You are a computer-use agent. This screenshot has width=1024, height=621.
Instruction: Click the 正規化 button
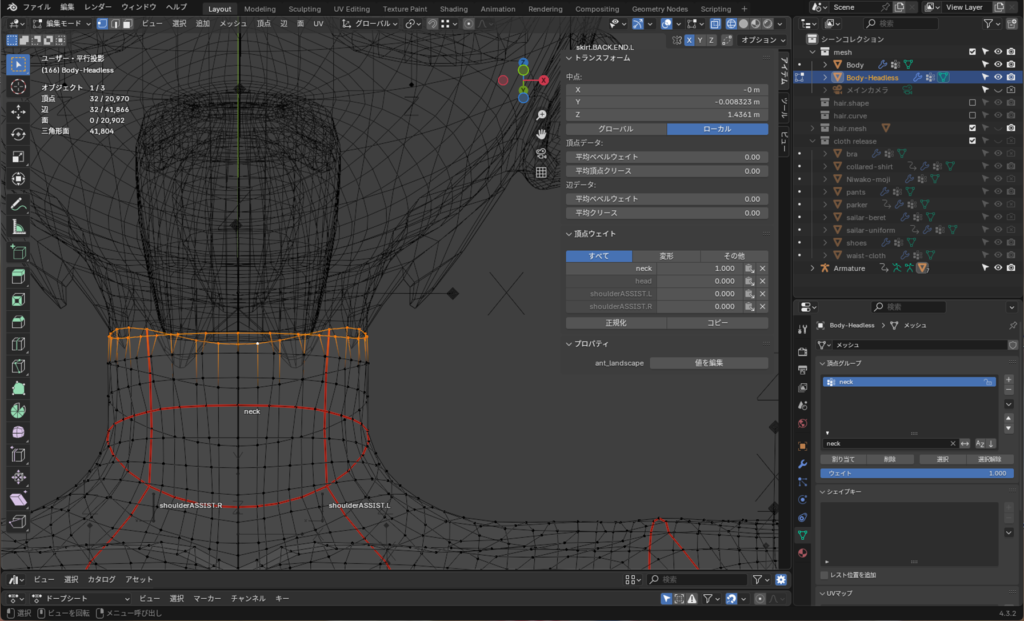[x=615, y=323]
